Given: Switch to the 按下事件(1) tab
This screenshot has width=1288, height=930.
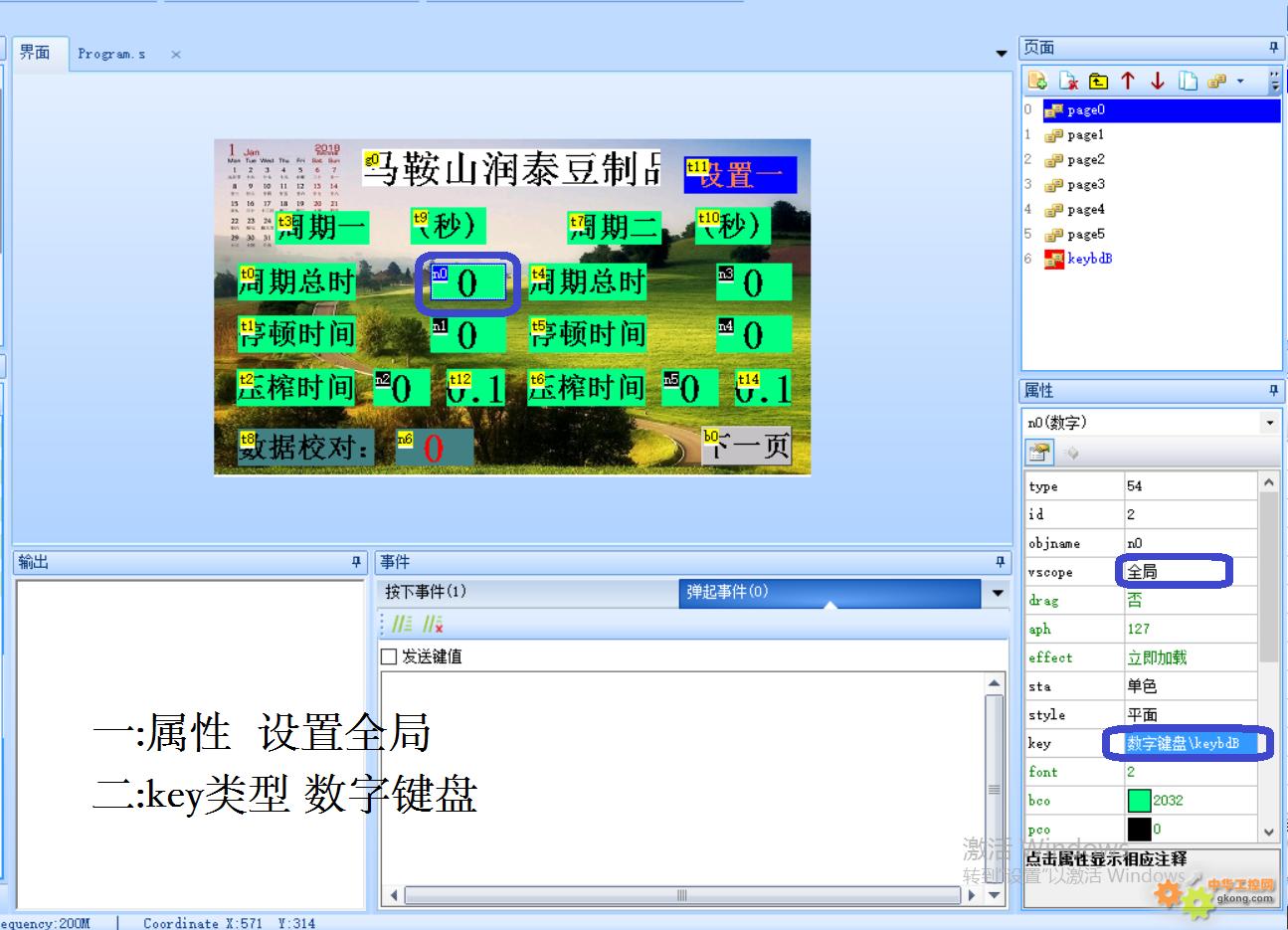Looking at the screenshot, I should 426,592.
